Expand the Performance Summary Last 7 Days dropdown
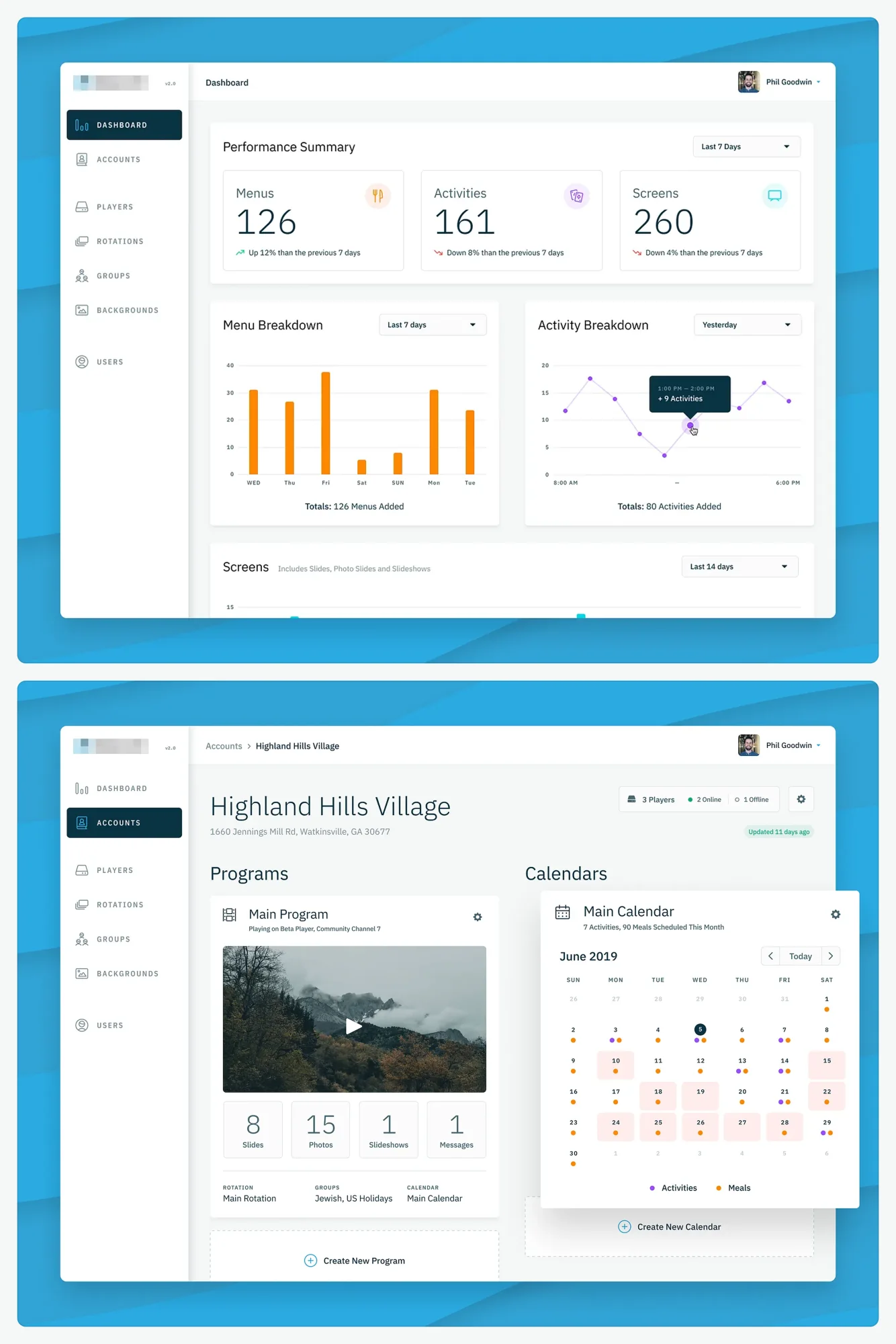Viewport: 896px width, 1344px height. 746,146
